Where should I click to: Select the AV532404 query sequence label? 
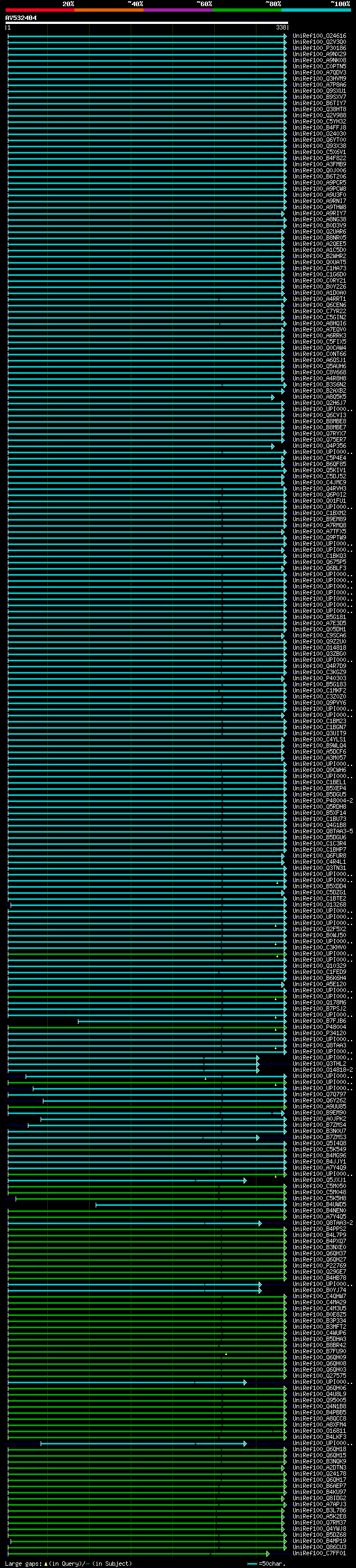tap(21, 18)
